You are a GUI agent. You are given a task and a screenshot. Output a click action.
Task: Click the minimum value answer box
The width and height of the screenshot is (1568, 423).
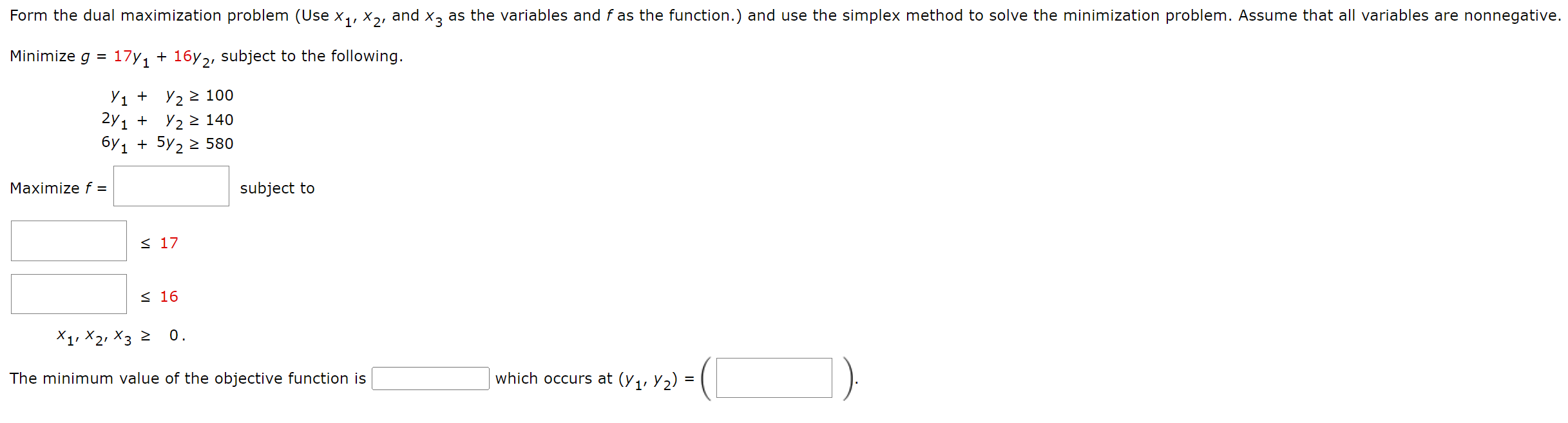pos(431,379)
